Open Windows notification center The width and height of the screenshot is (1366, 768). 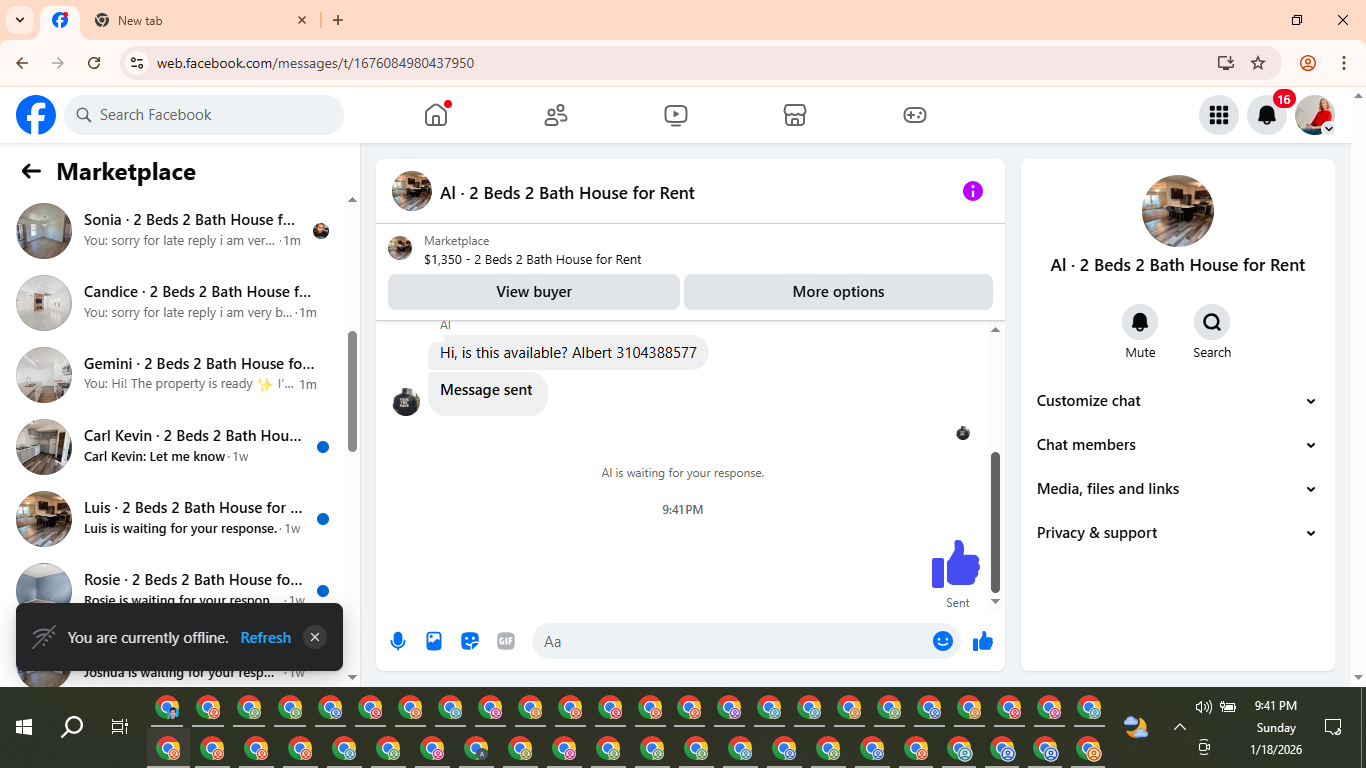1333,727
